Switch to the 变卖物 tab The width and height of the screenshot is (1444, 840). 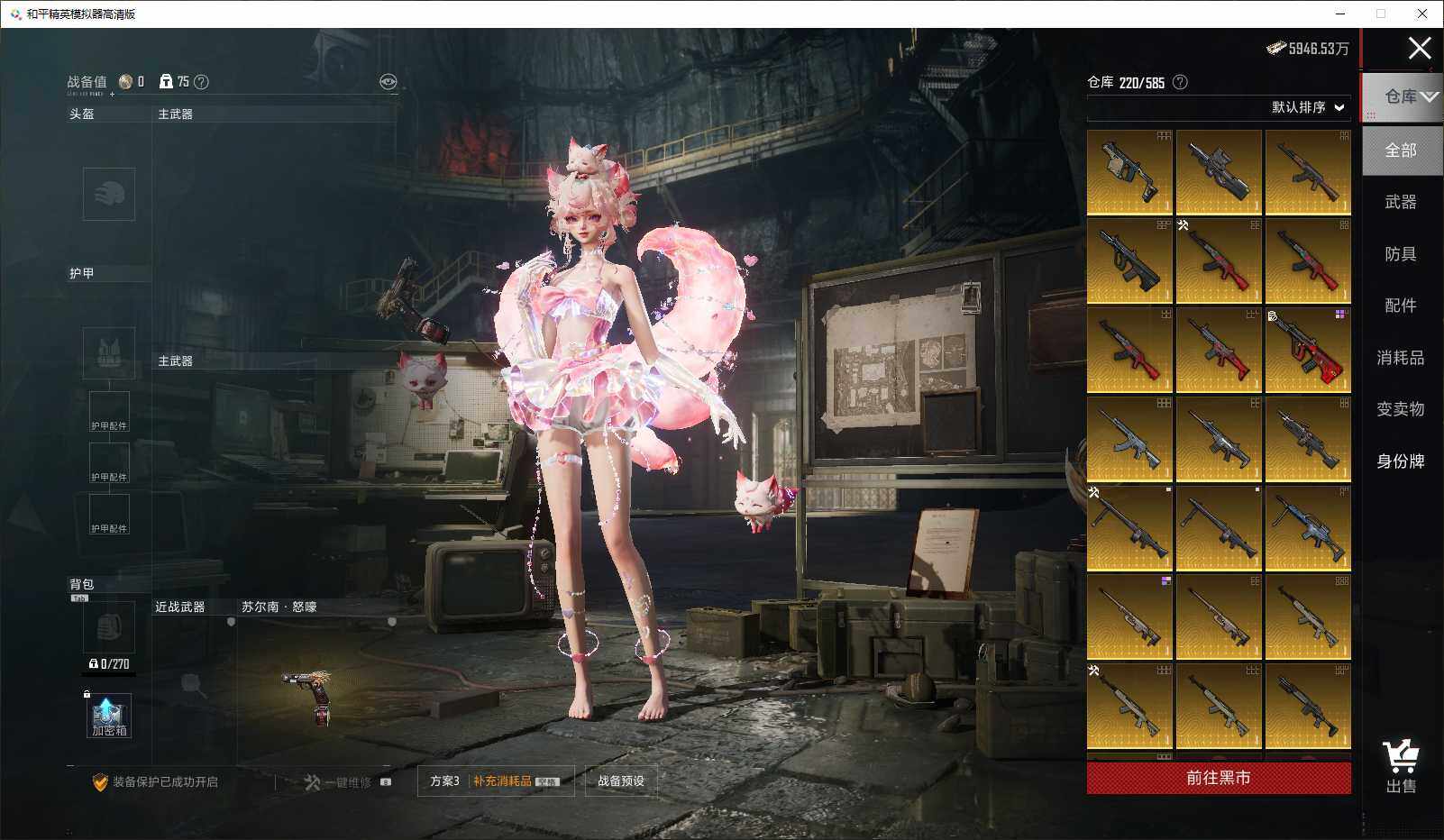(1401, 409)
